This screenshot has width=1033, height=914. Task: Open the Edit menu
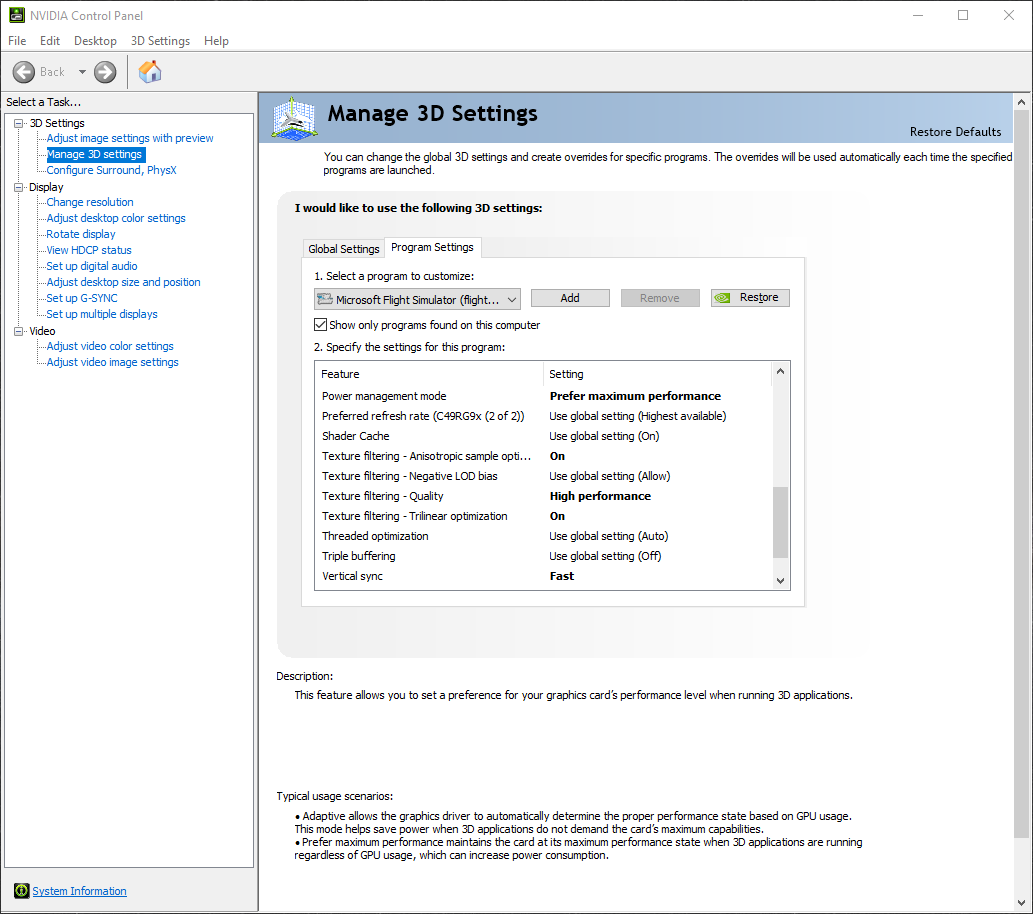point(49,41)
